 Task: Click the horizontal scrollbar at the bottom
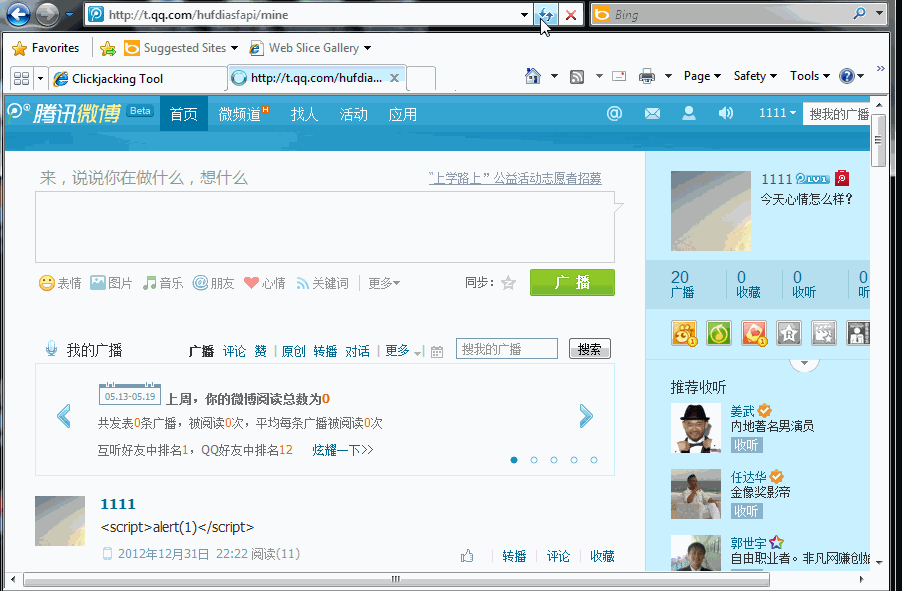click(x=396, y=579)
